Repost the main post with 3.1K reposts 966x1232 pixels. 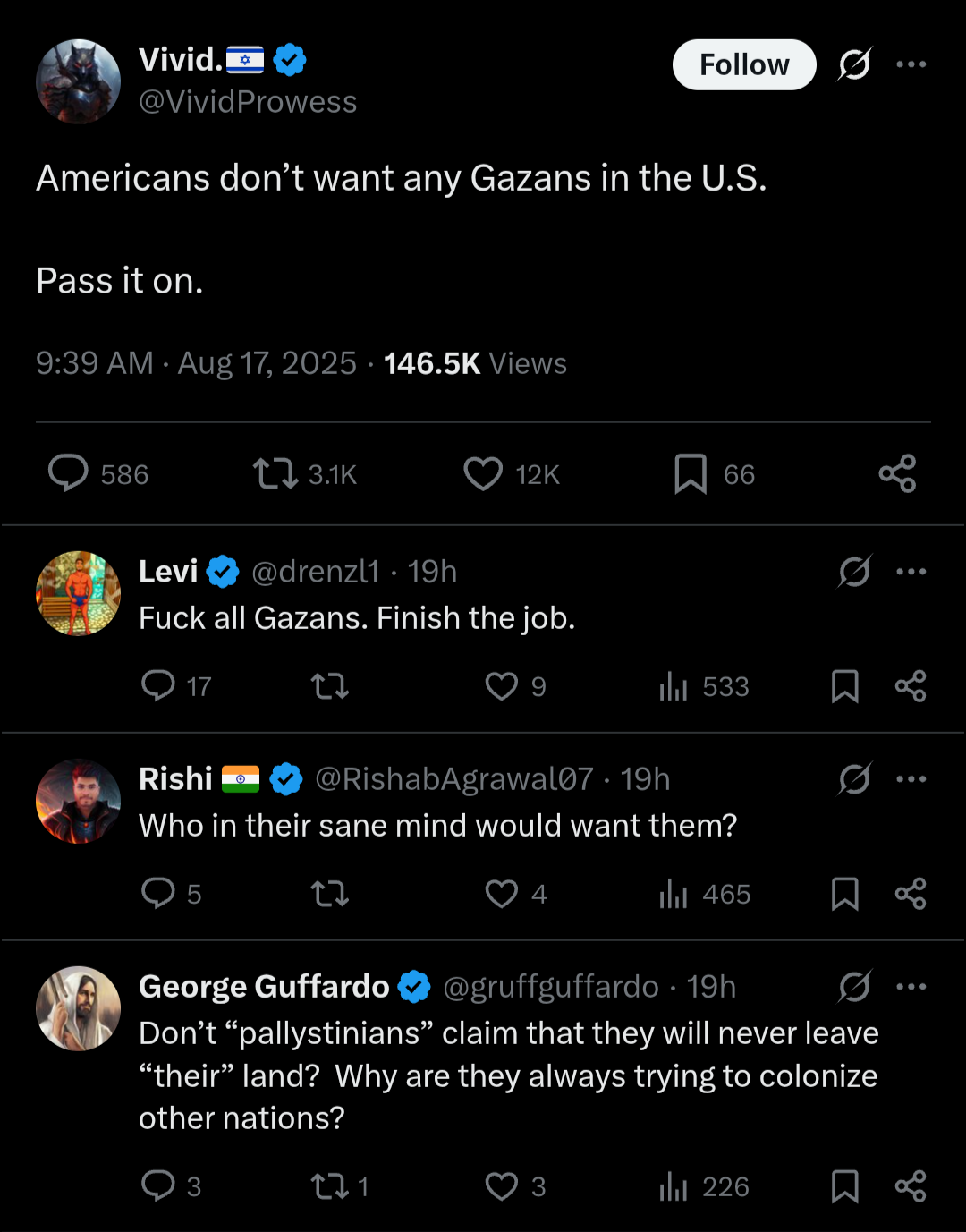(x=275, y=473)
